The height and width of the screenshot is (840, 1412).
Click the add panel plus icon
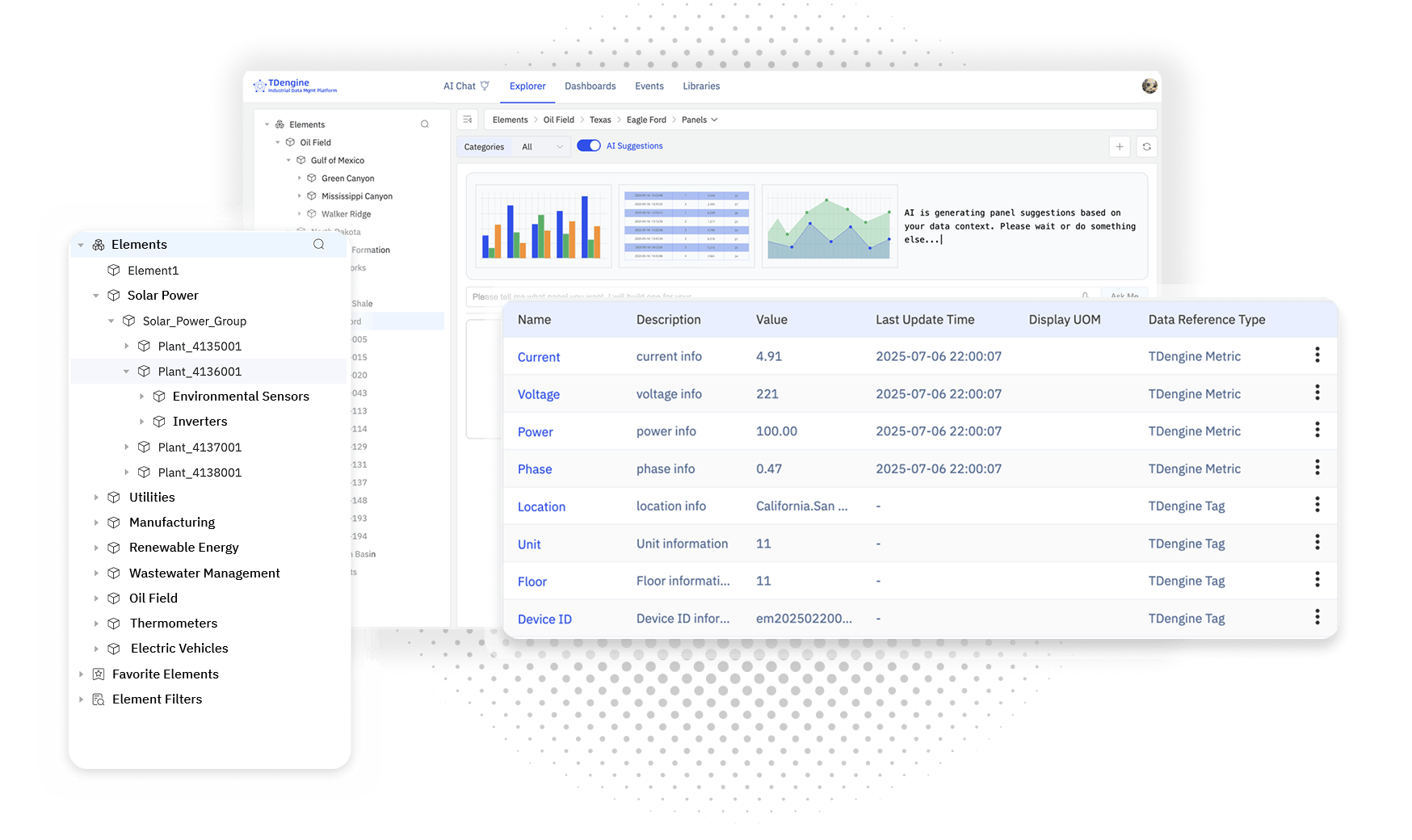click(1120, 146)
